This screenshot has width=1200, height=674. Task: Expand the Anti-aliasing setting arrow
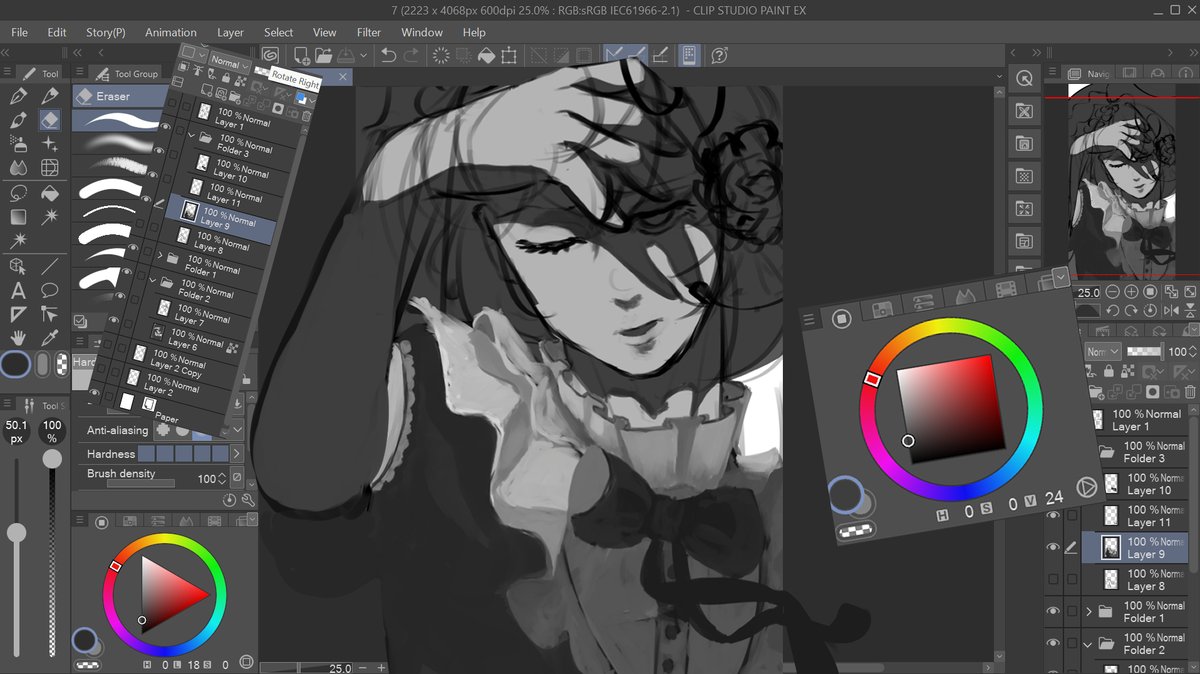[x=237, y=430]
